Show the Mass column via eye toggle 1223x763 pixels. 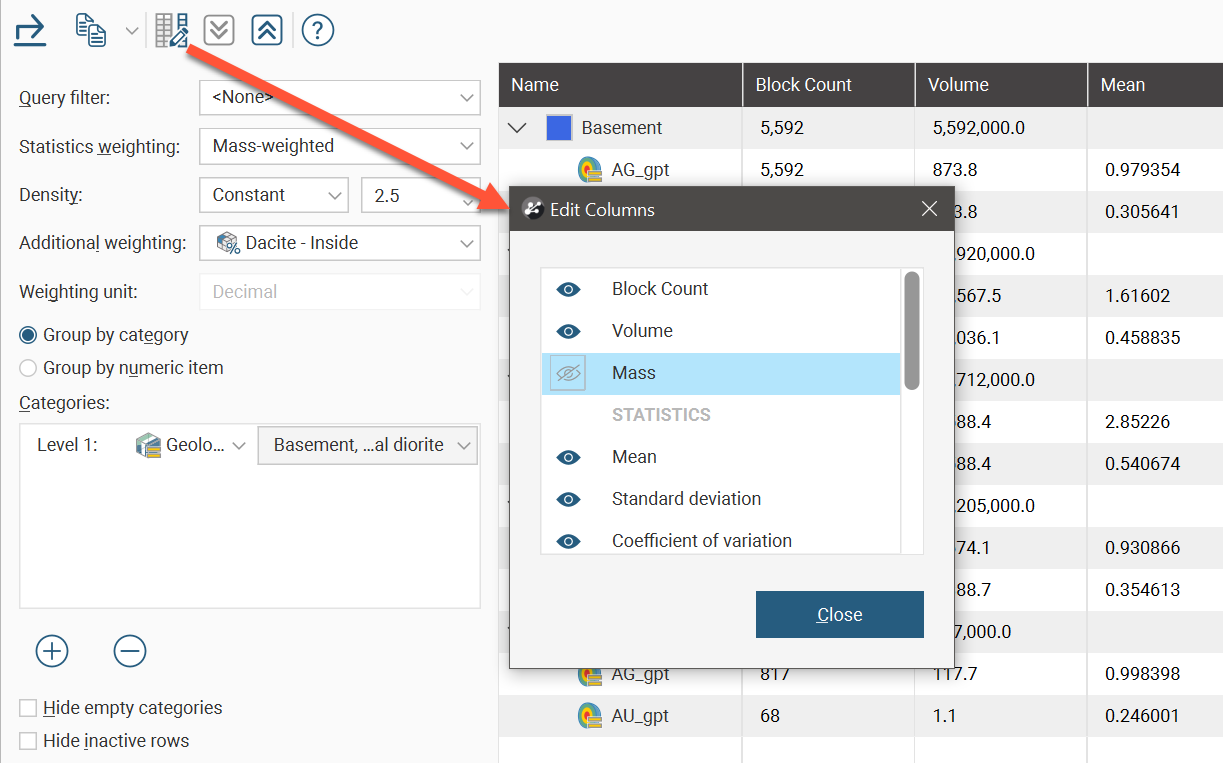tap(568, 373)
